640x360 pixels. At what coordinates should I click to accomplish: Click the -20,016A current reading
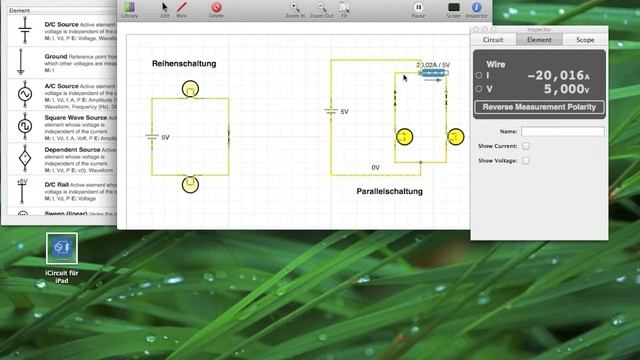[558, 75]
